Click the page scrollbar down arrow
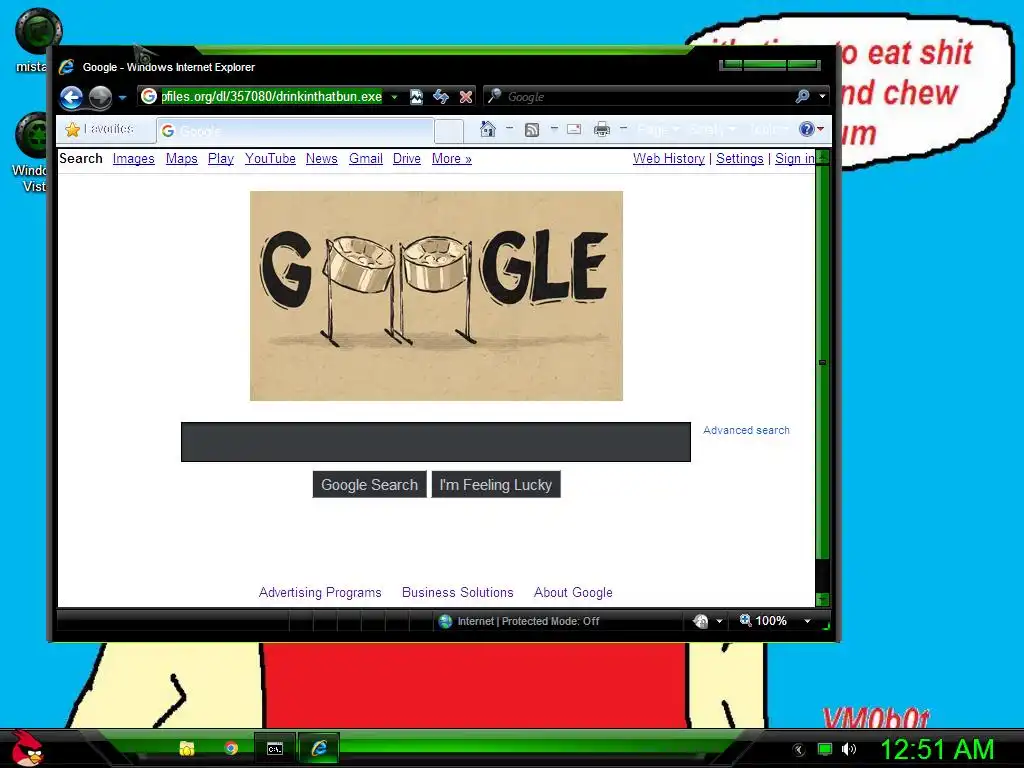 pyautogui.click(x=823, y=599)
